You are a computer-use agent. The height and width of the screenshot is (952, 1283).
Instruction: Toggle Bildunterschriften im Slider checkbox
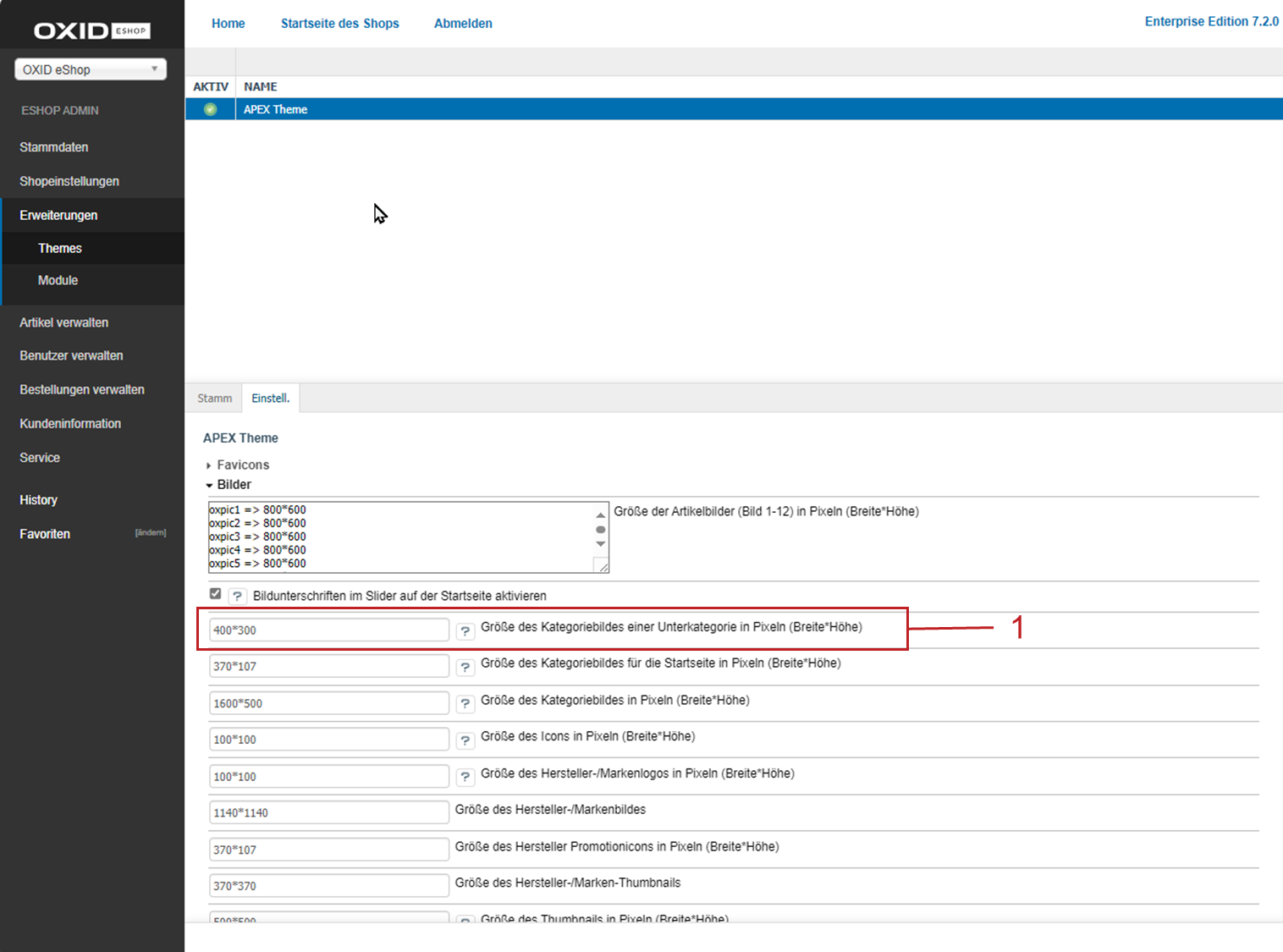pyautogui.click(x=215, y=594)
